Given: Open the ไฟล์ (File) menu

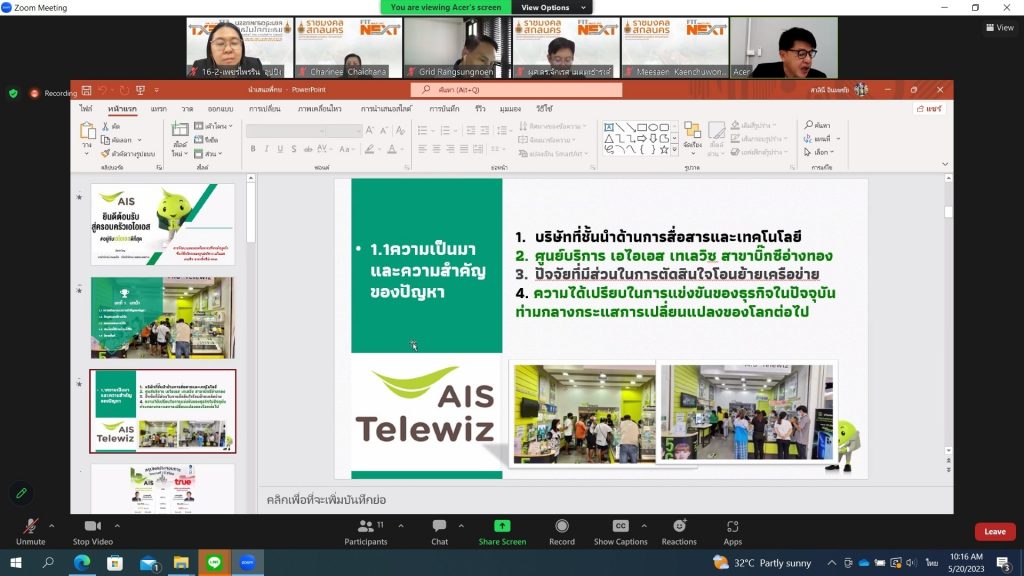Looking at the screenshot, I should pyautogui.click(x=87, y=108).
